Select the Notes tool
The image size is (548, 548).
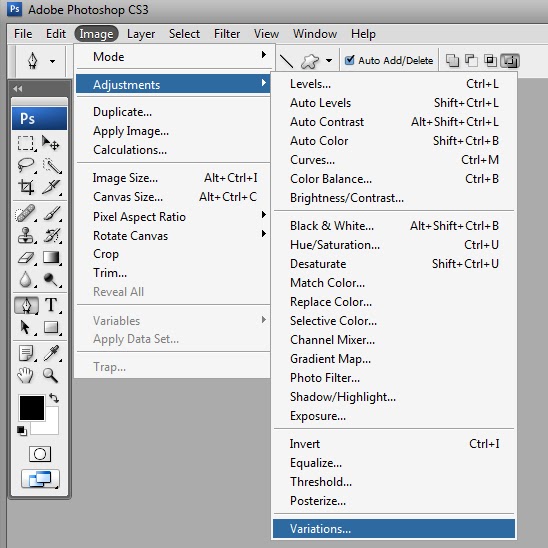(x=26, y=353)
